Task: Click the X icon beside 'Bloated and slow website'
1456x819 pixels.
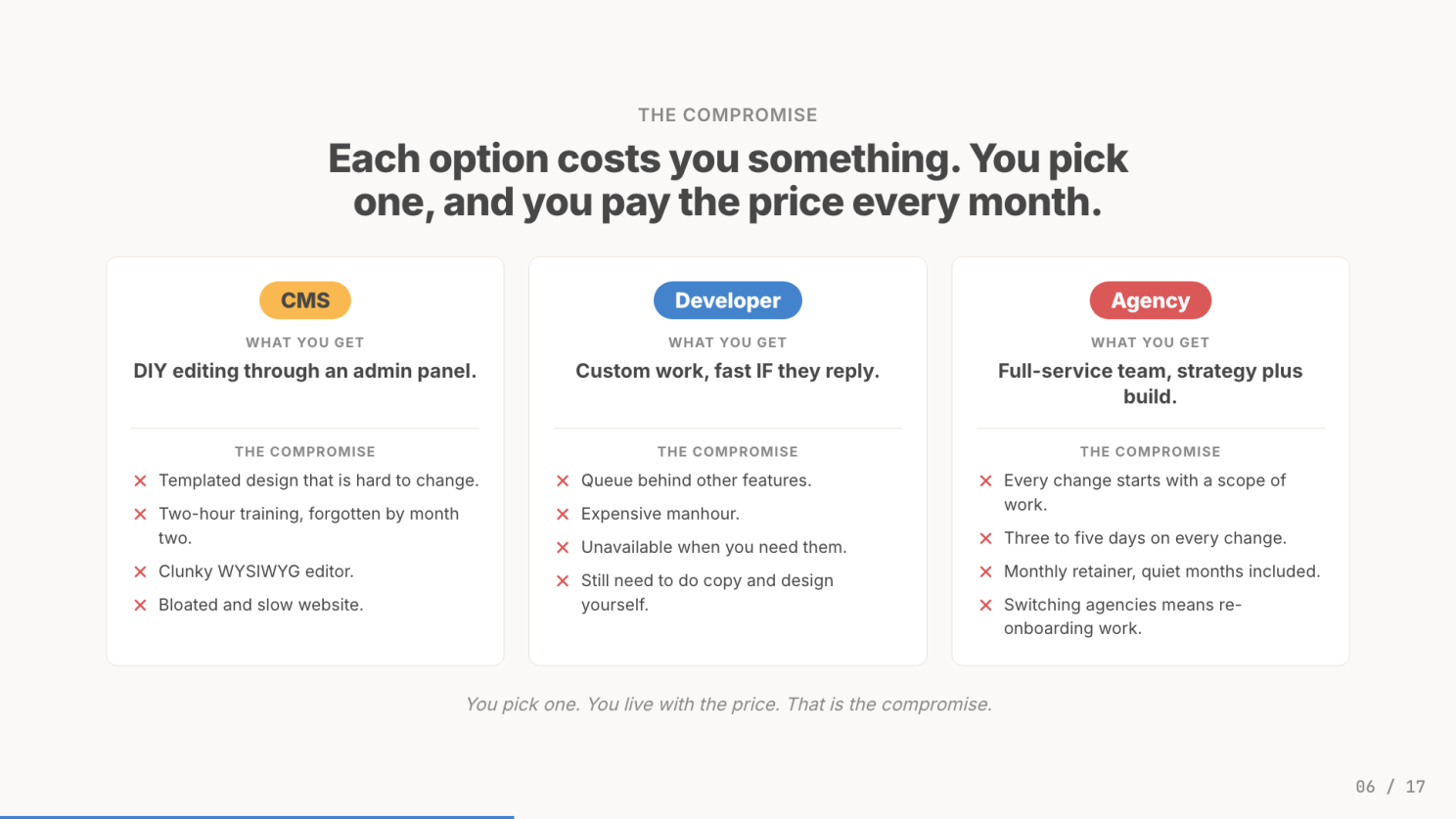Action: [x=140, y=606]
